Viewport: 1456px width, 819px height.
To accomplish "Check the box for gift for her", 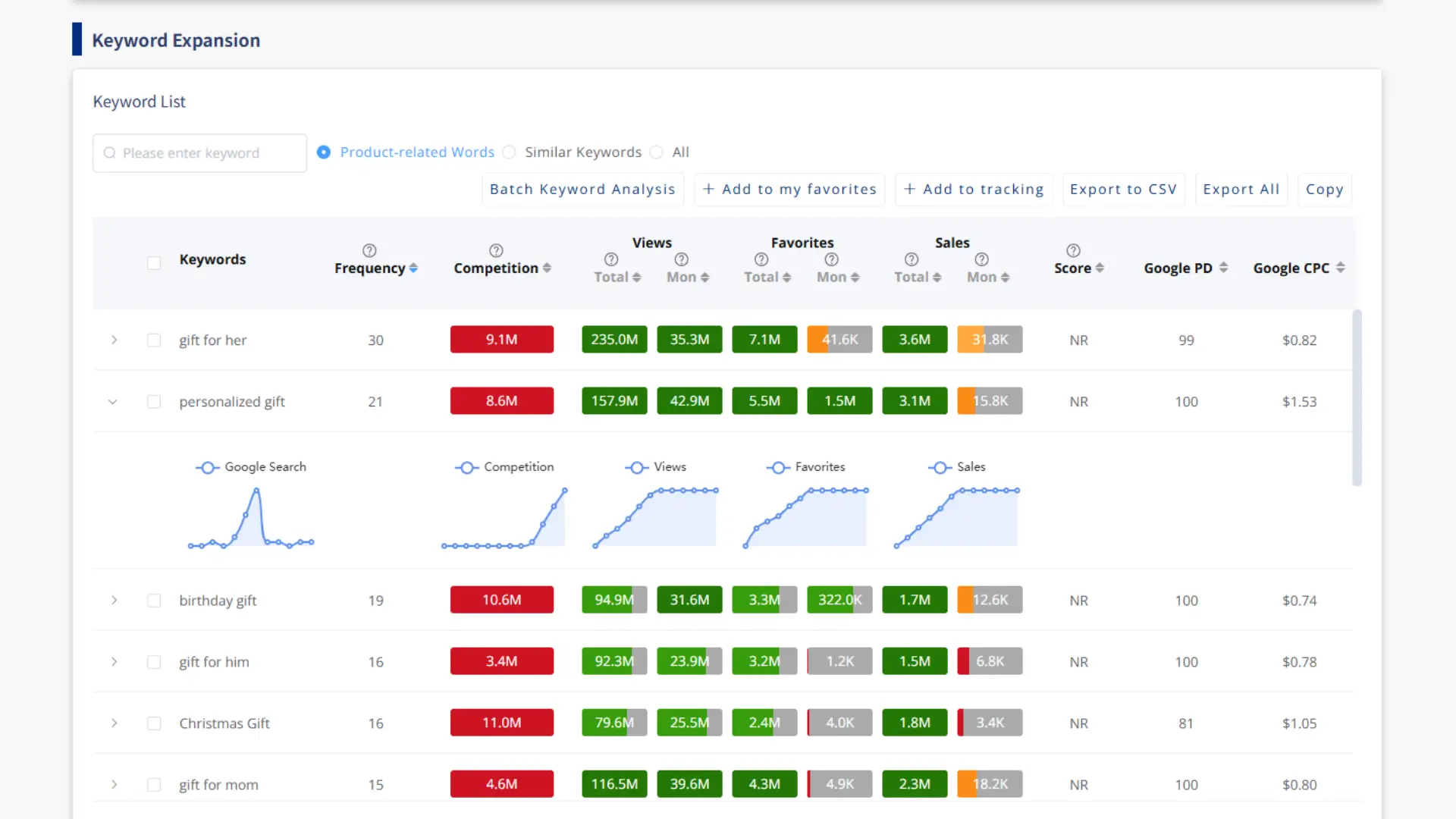I will [x=154, y=340].
